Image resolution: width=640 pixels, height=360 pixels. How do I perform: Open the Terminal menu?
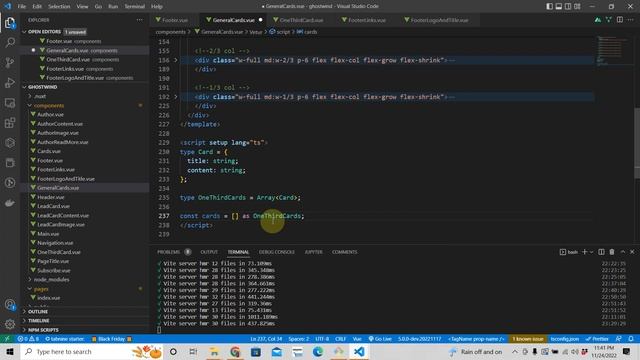pyautogui.click(x=134, y=7)
